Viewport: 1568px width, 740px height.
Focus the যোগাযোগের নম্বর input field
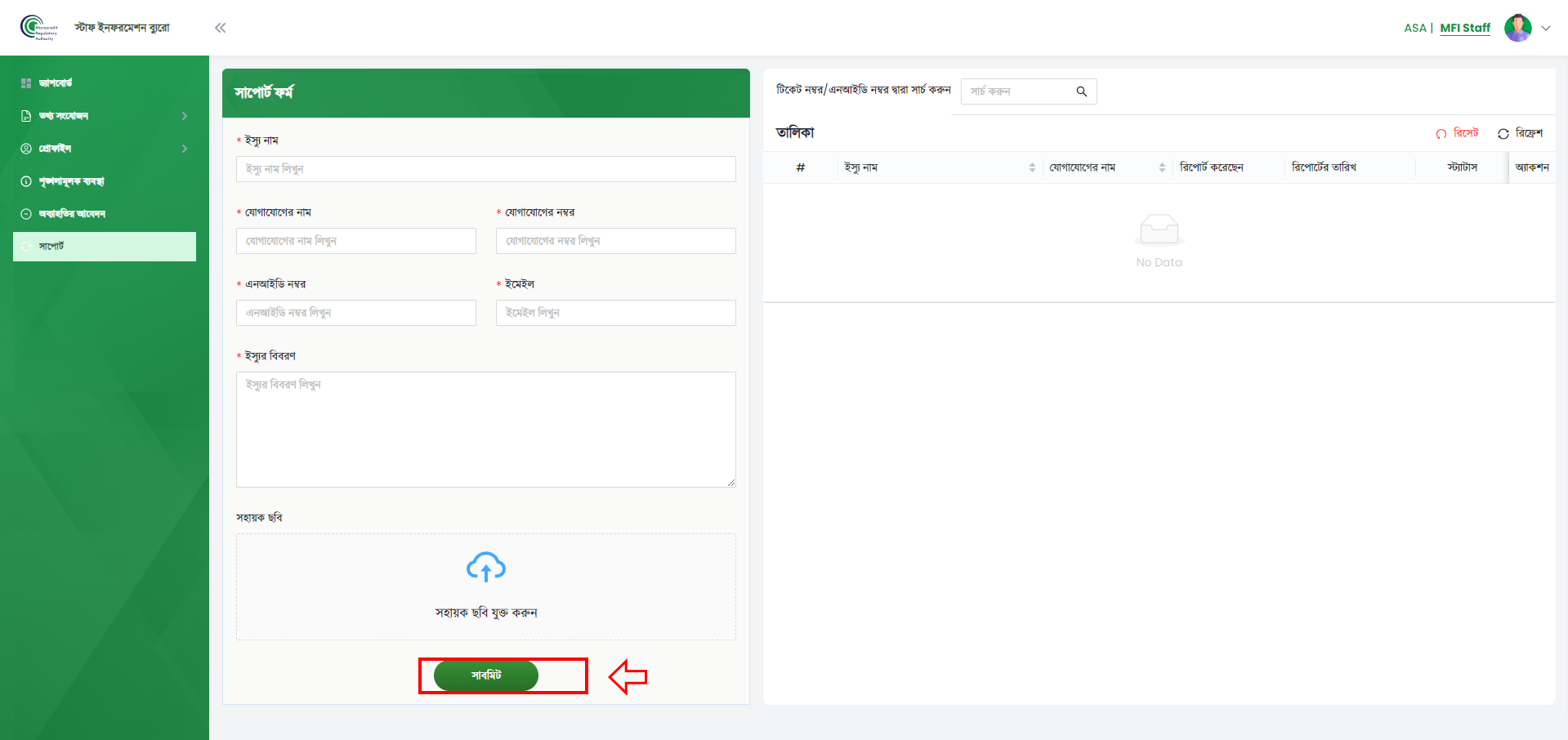[x=616, y=241]
